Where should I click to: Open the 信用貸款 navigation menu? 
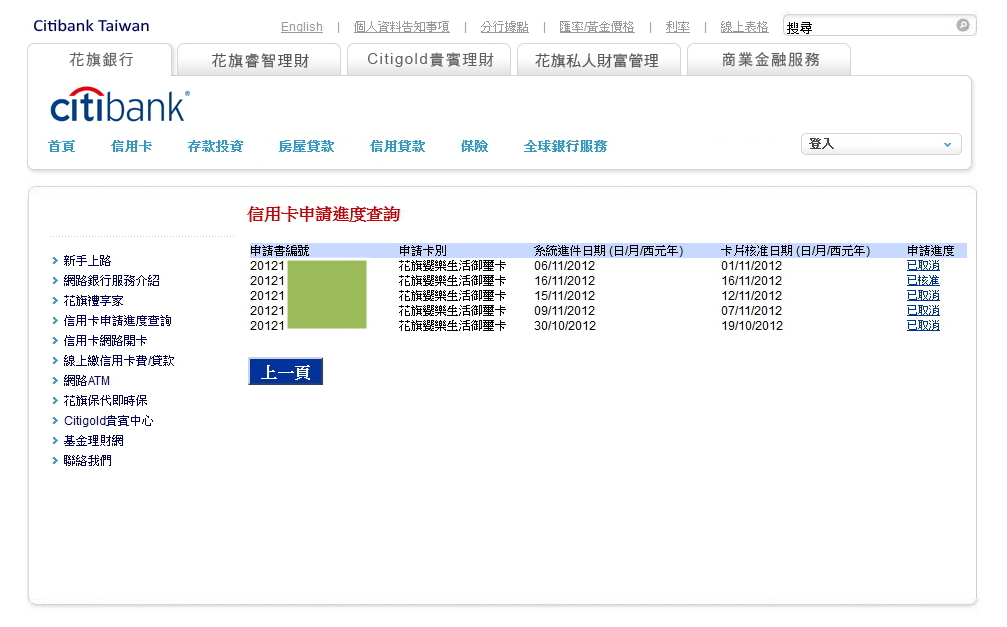point(398,146)
